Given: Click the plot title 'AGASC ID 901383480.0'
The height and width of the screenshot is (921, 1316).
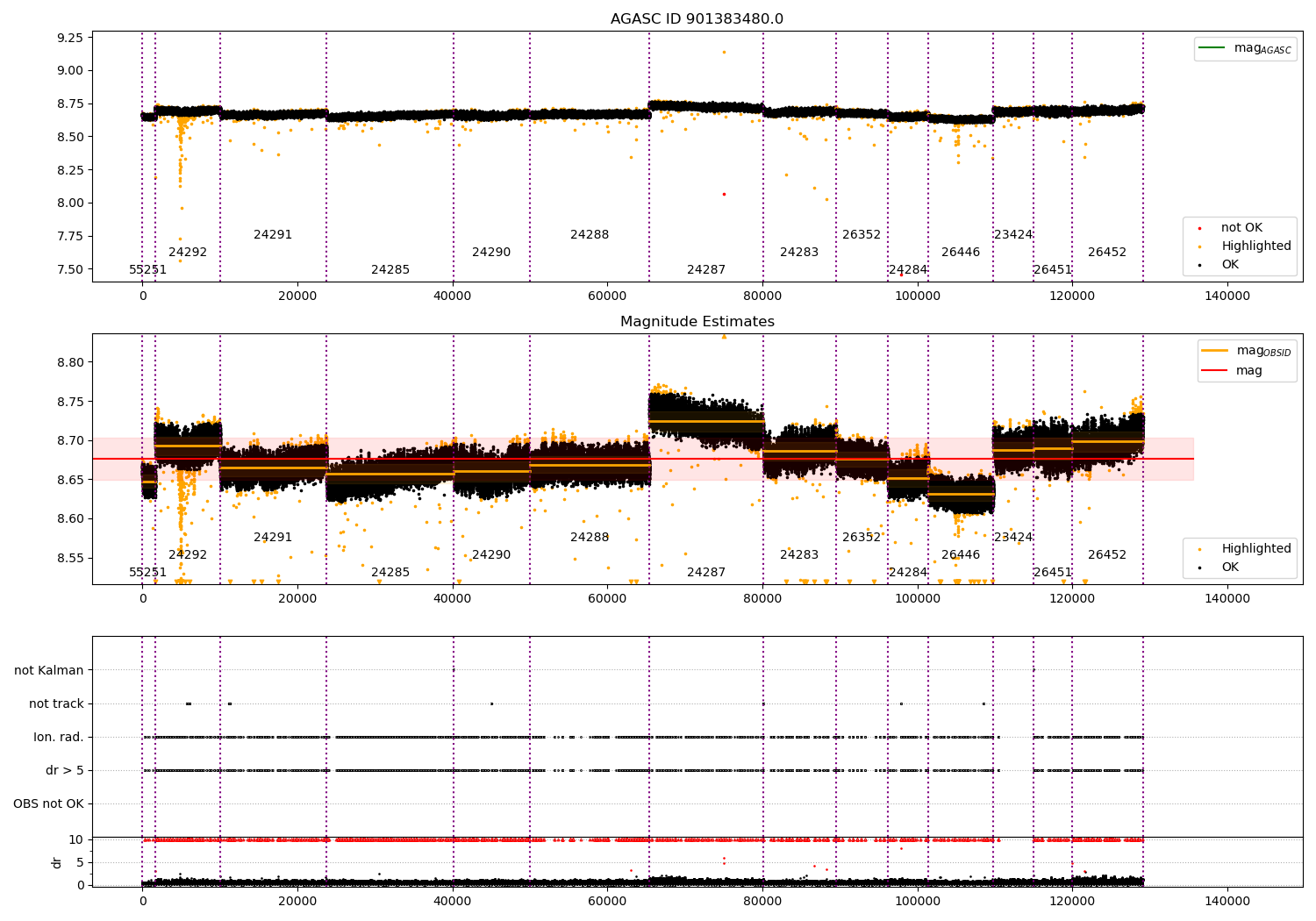Looking at the screenshot, I should (x=697, y=19).
